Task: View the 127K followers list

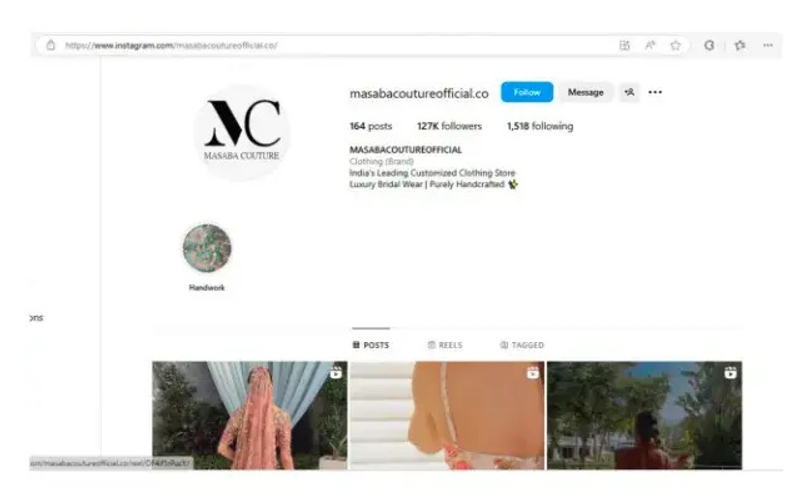Action: pyautogui.click(x=449, y=126)
